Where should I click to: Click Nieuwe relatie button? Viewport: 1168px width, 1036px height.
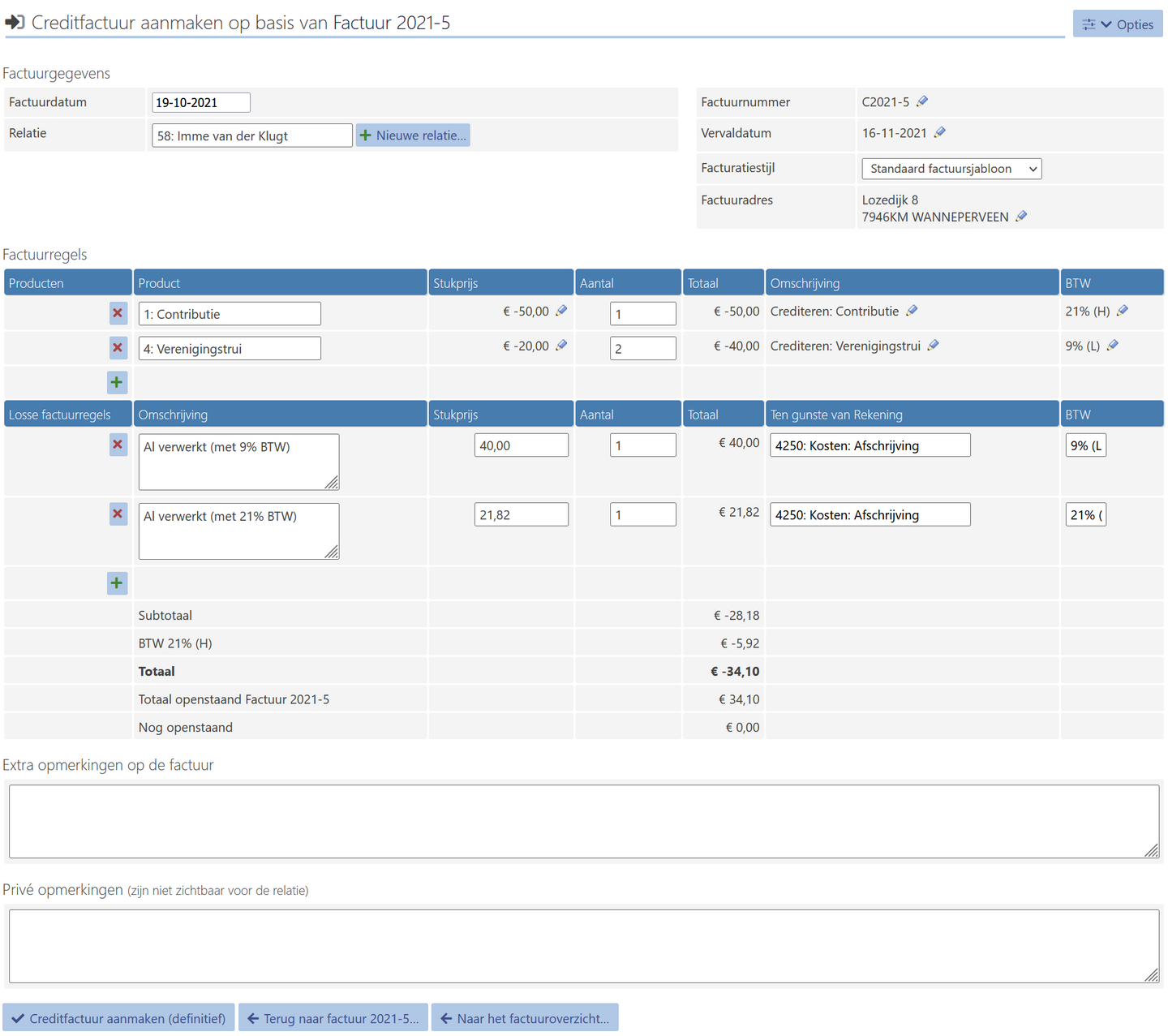point(413,135)
